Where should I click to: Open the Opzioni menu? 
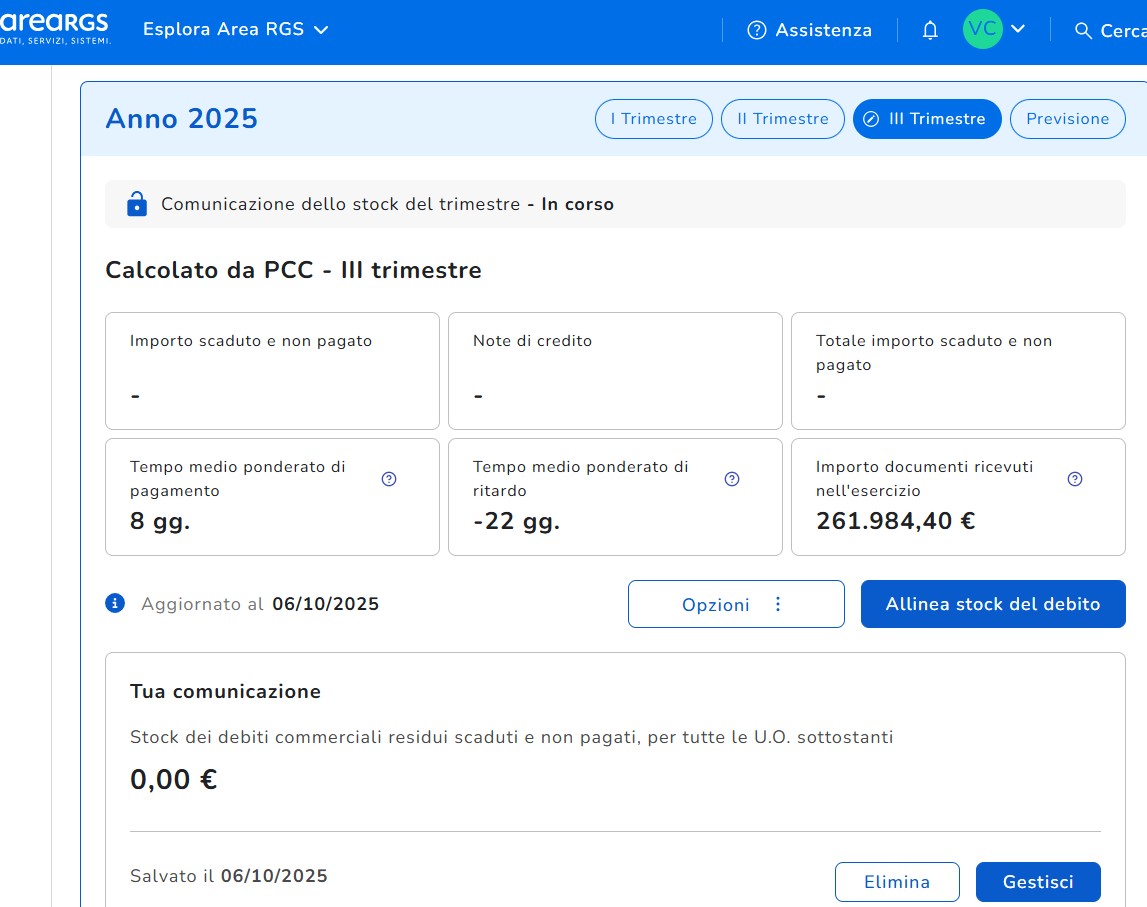click(736, 604)
